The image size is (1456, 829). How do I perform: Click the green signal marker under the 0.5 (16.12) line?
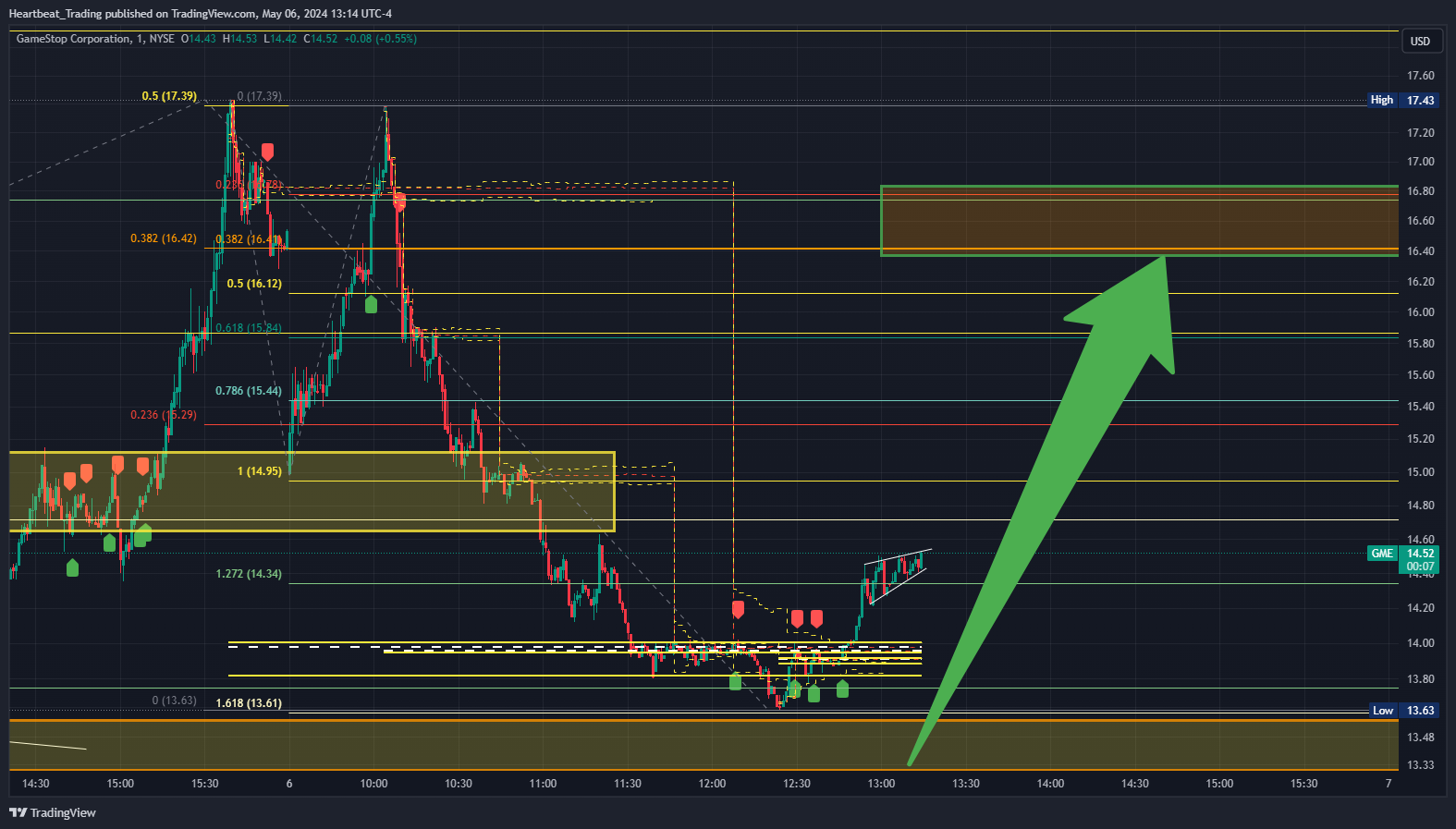click(371, 304)
